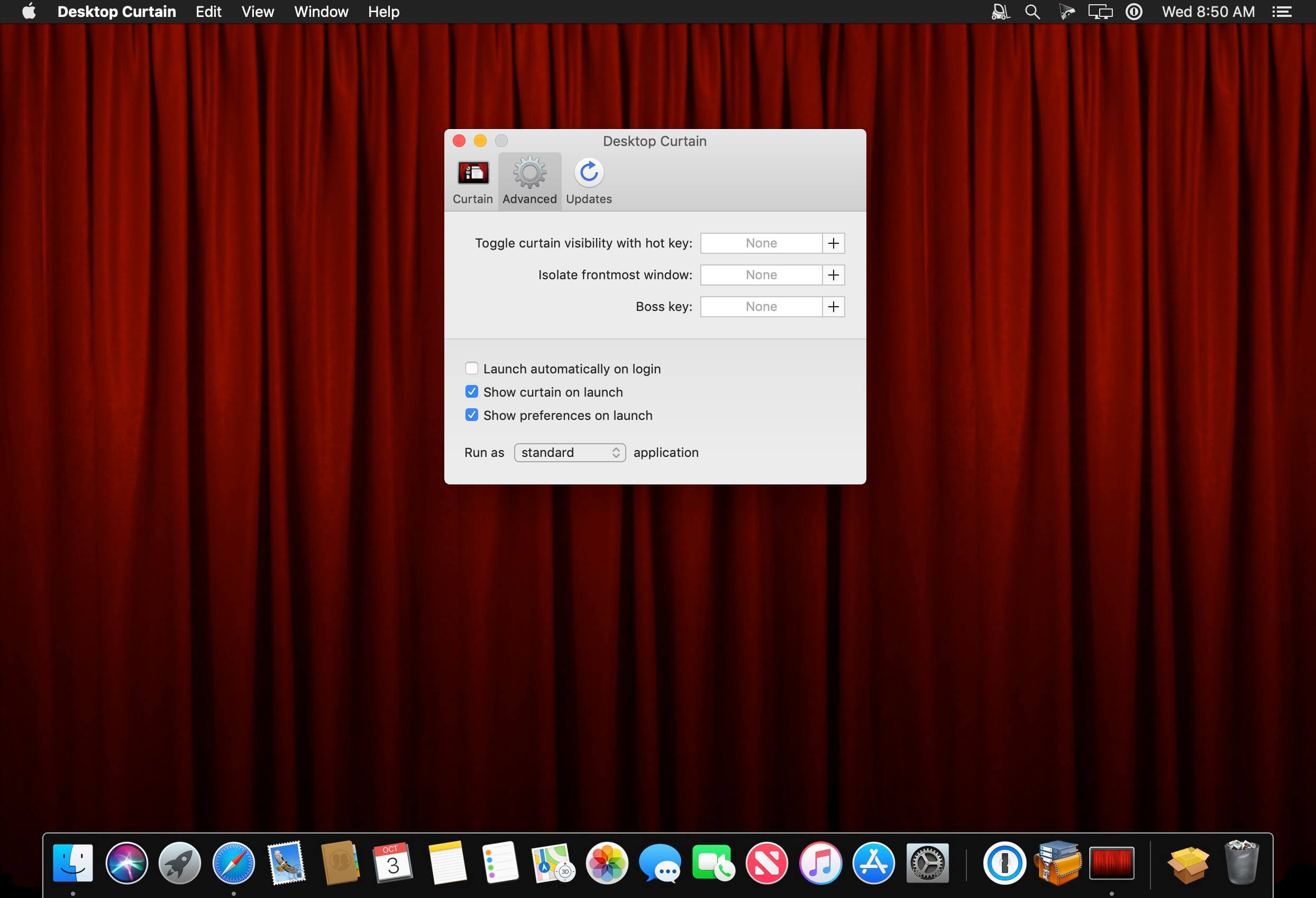Launch Safari from the Dock

tap(233, 864)
